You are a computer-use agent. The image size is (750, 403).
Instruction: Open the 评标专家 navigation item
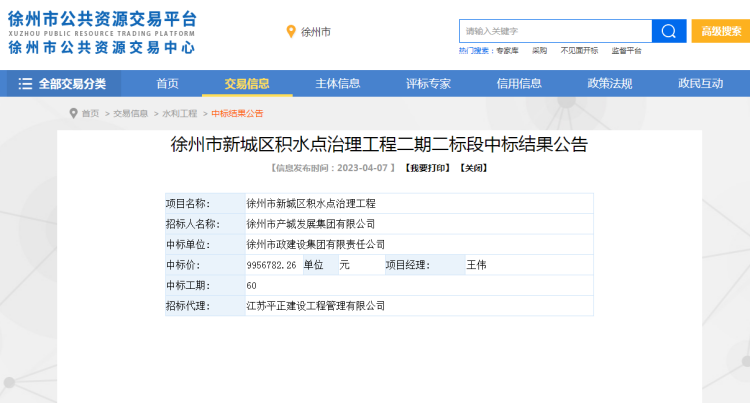click(x=428, y=84)
